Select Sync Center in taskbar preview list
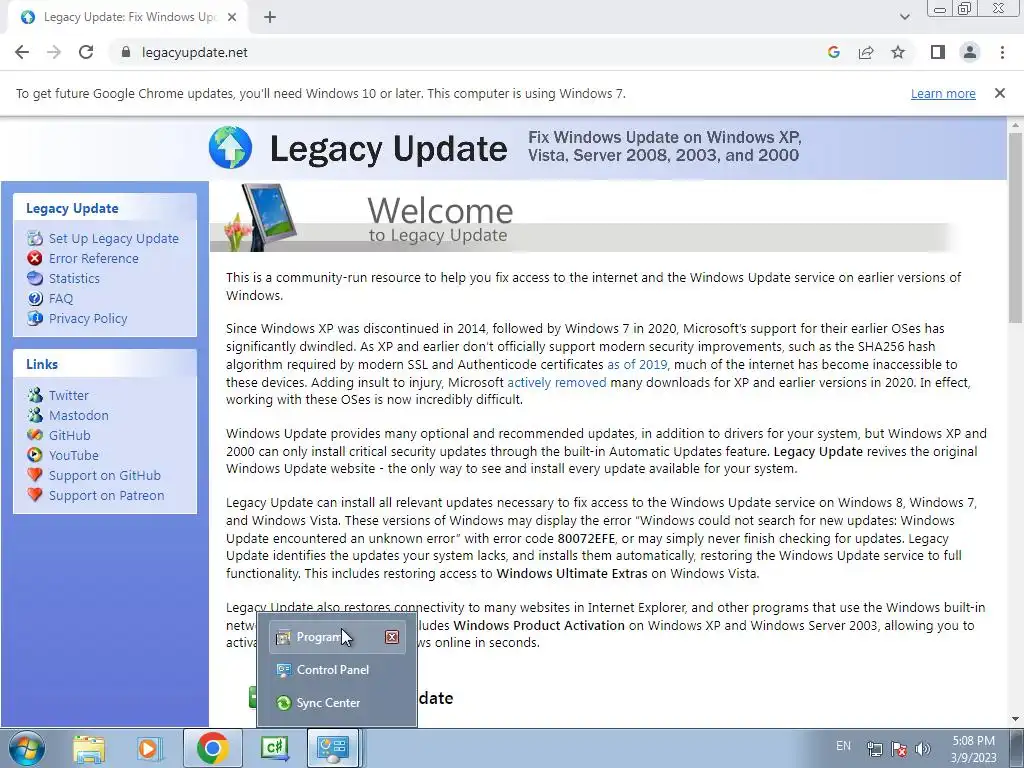1024x768 pixels. point(338,703)
